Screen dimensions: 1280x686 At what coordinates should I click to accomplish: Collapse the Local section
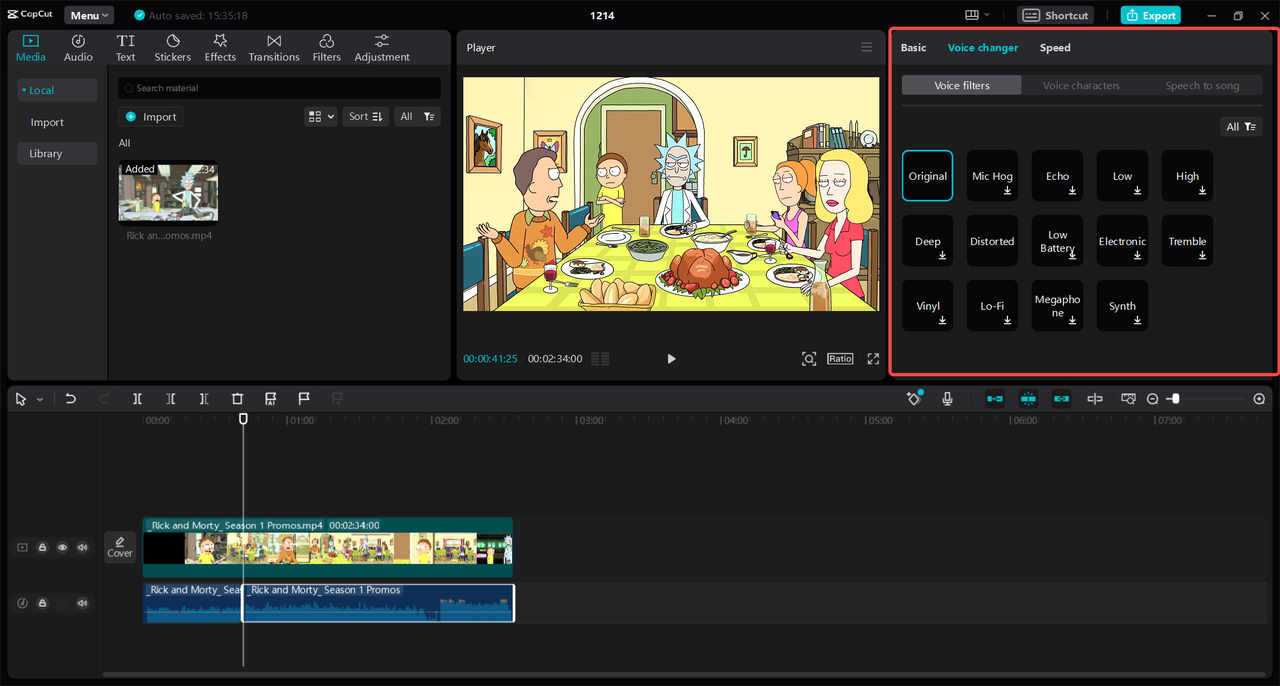click(57, 90)
